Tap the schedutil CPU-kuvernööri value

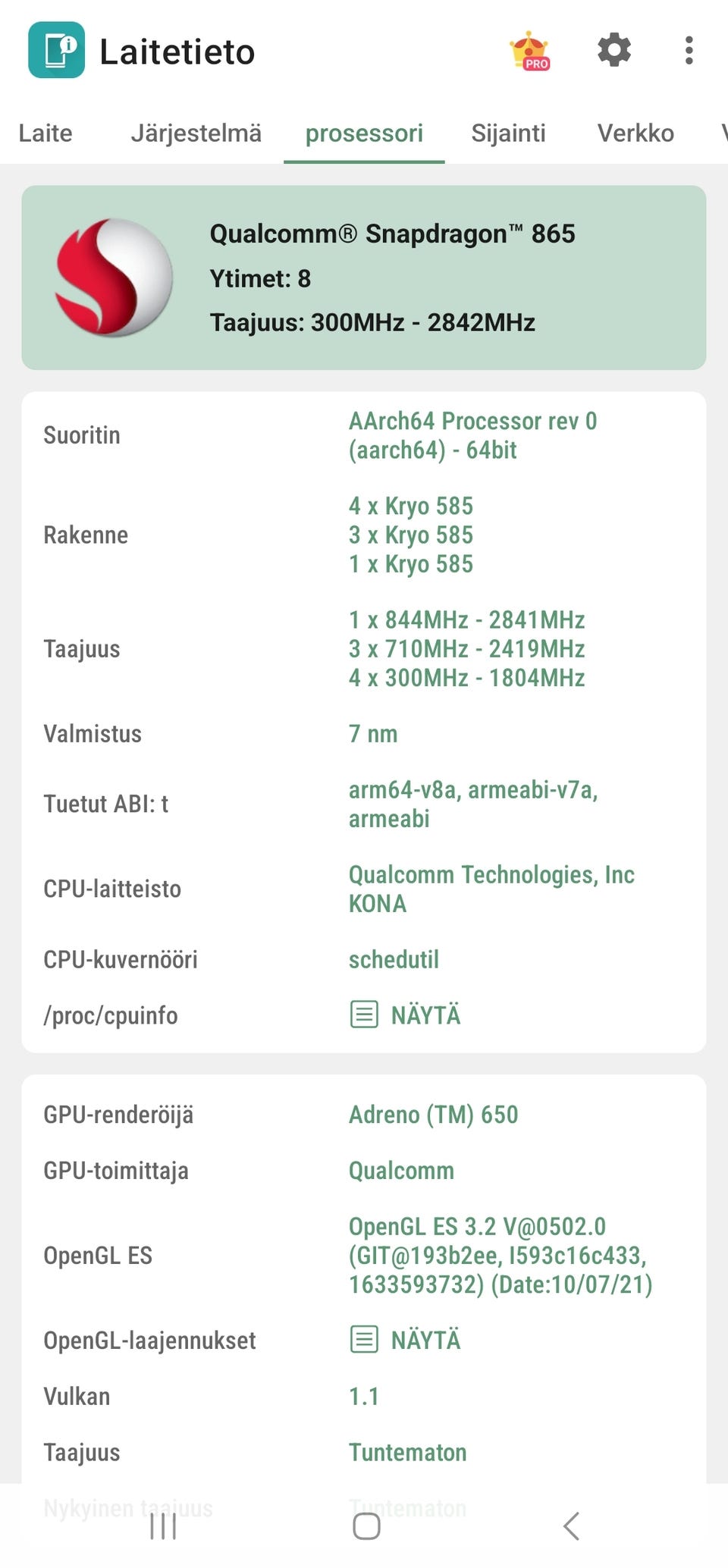coord(394,959)
